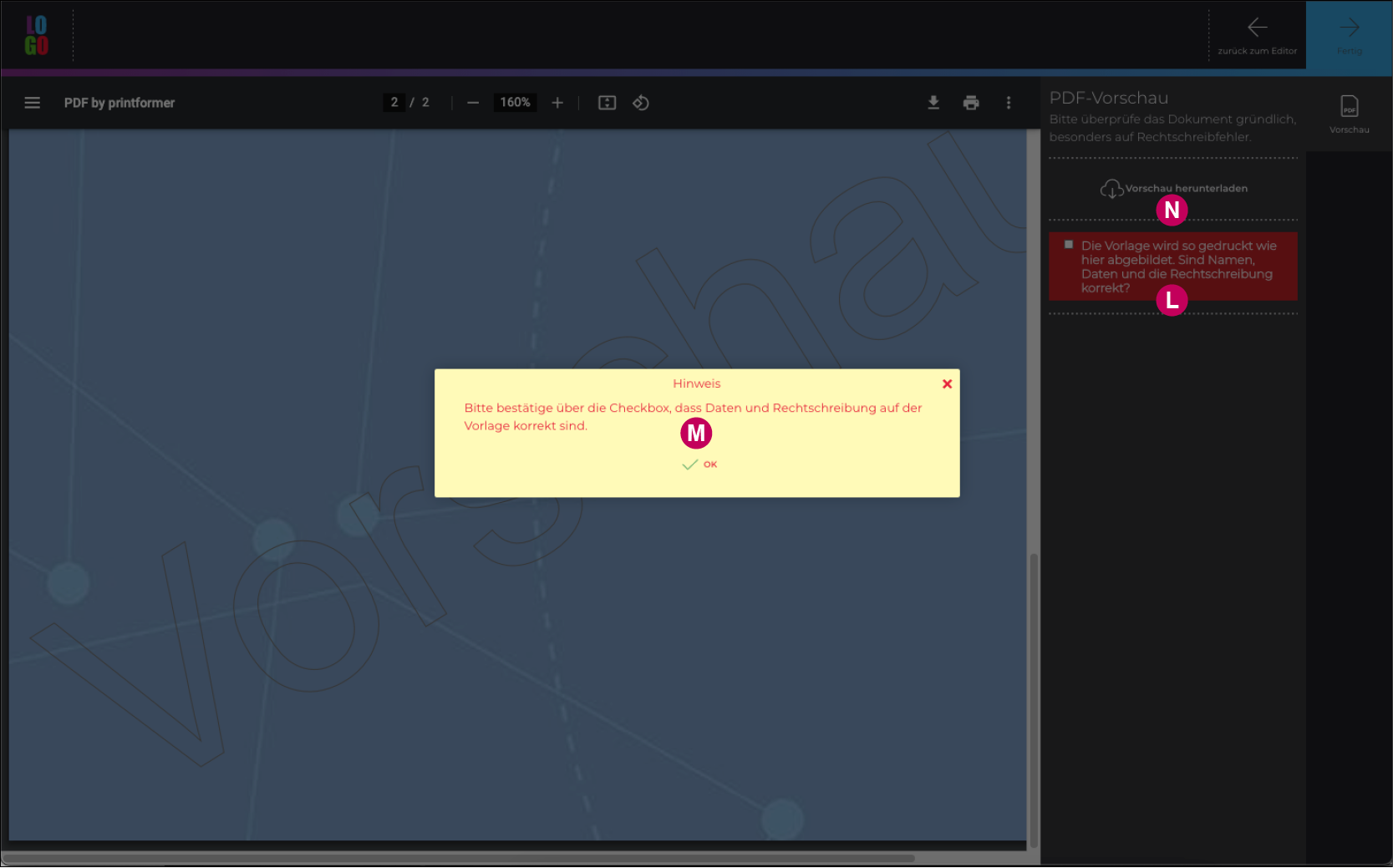Image resolution: width=1393 pixels, height=868 pixels.
Task: Click the 160% zoom level field
Action: tap(515, 103)
